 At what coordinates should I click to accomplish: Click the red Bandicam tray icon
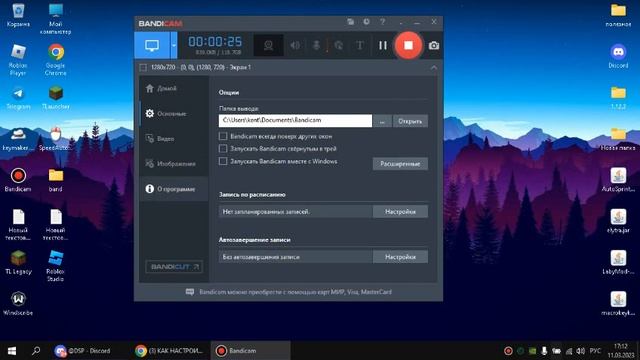508,351
